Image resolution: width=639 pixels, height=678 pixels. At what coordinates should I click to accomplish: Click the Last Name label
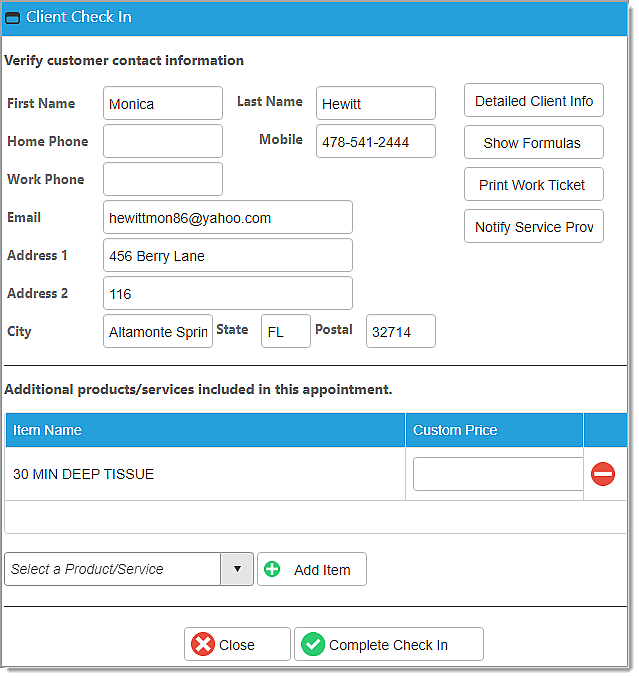[270, 101]
